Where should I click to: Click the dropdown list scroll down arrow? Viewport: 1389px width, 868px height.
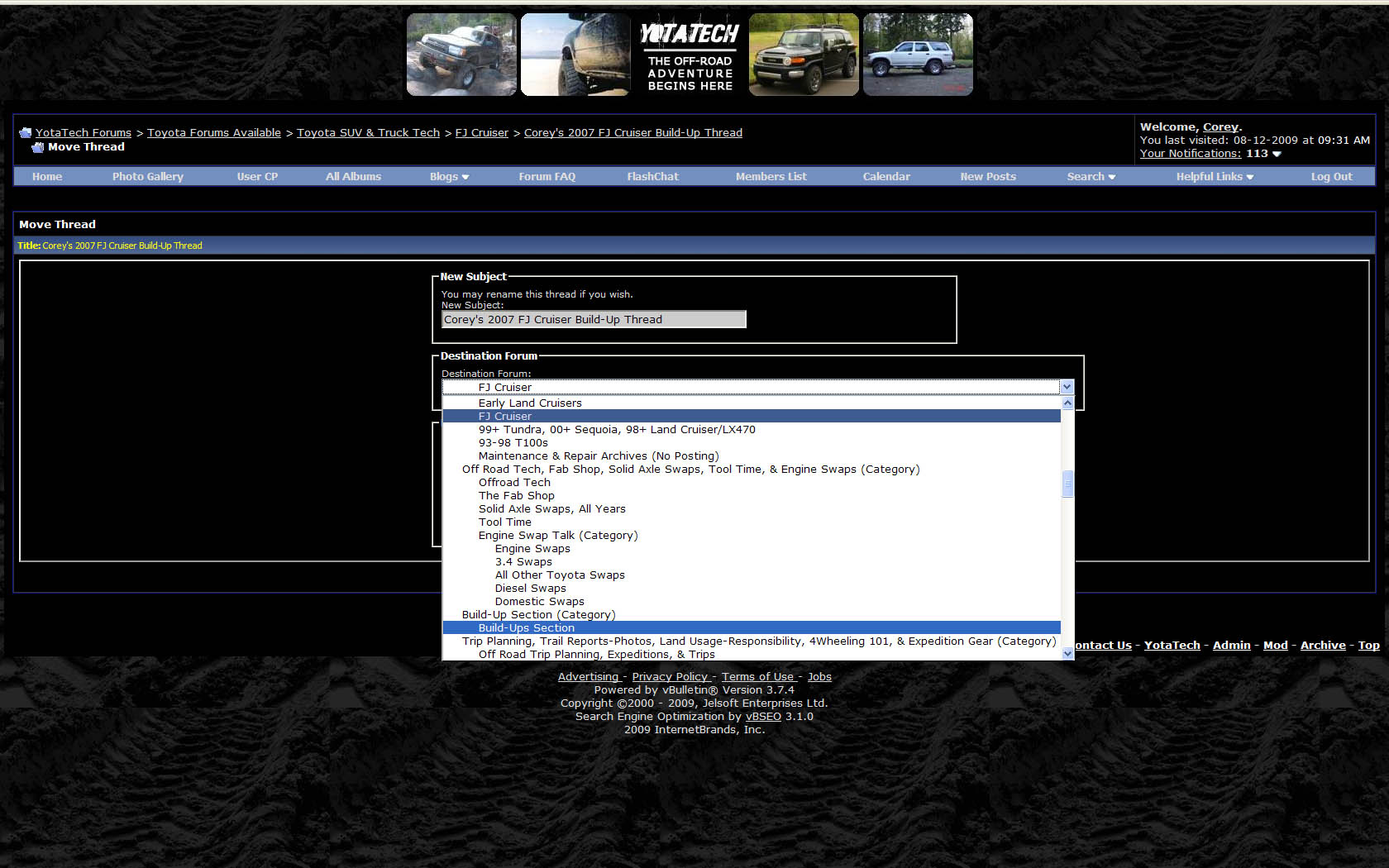pyautogui.click(x=1067, y=653)
